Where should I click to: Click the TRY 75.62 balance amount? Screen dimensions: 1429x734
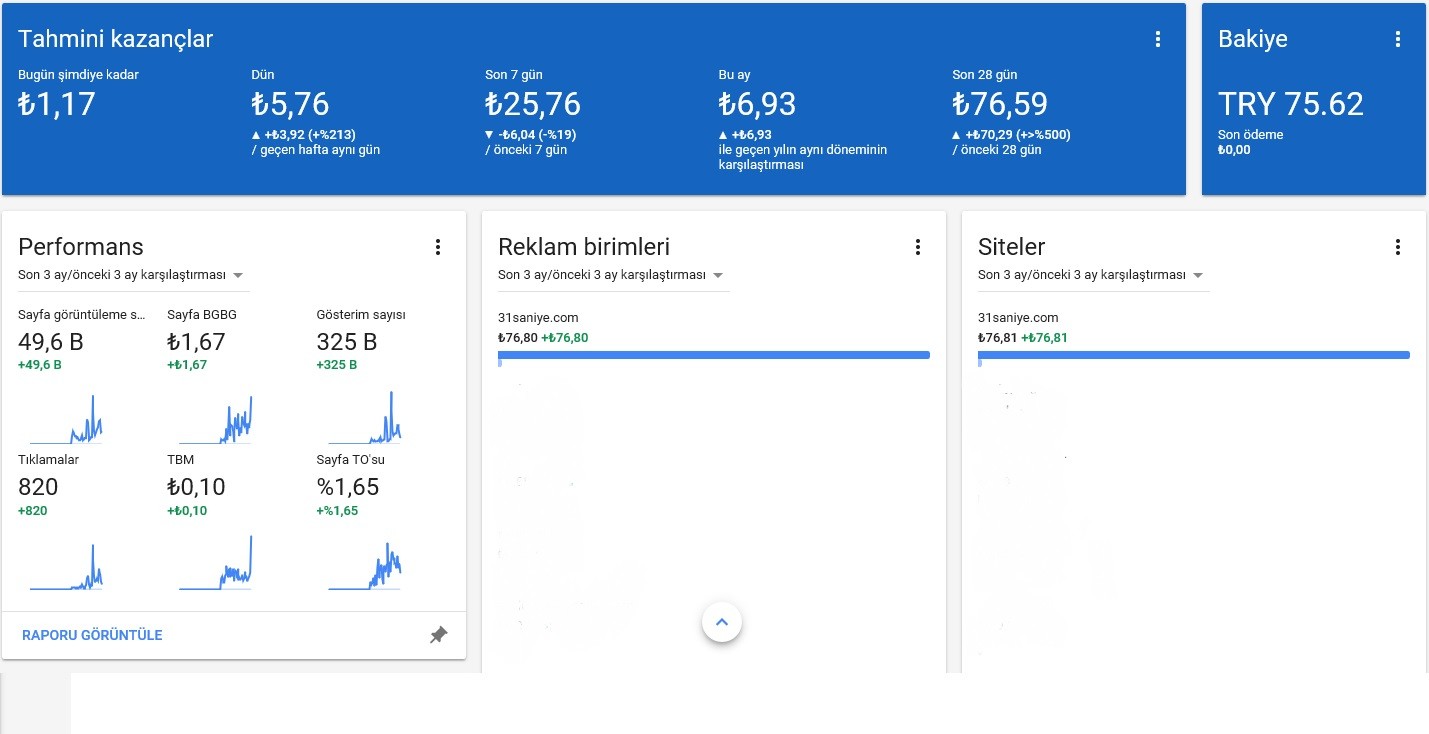[1291, 104]
